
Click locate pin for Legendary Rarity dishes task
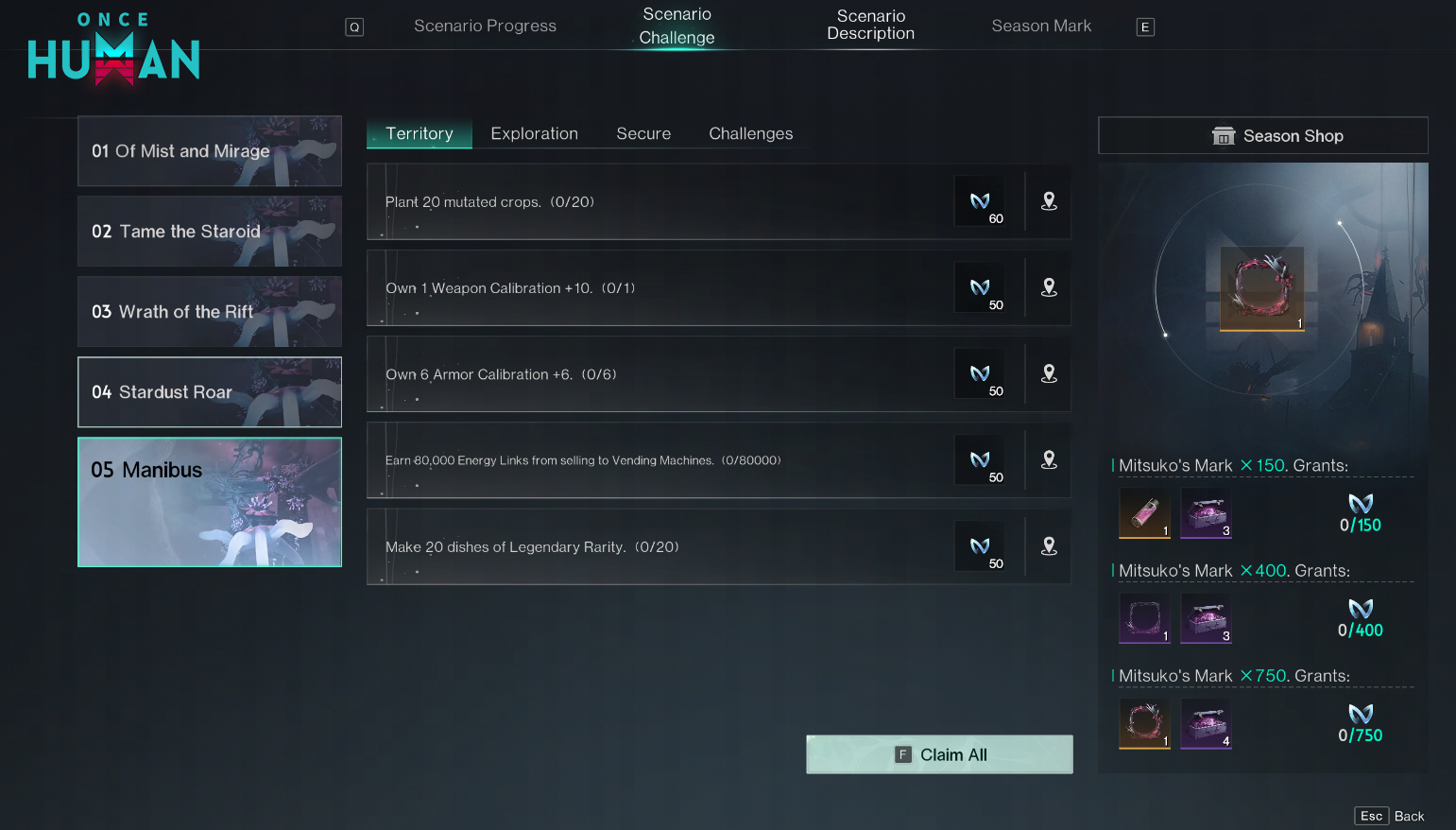coord(1049,545)
